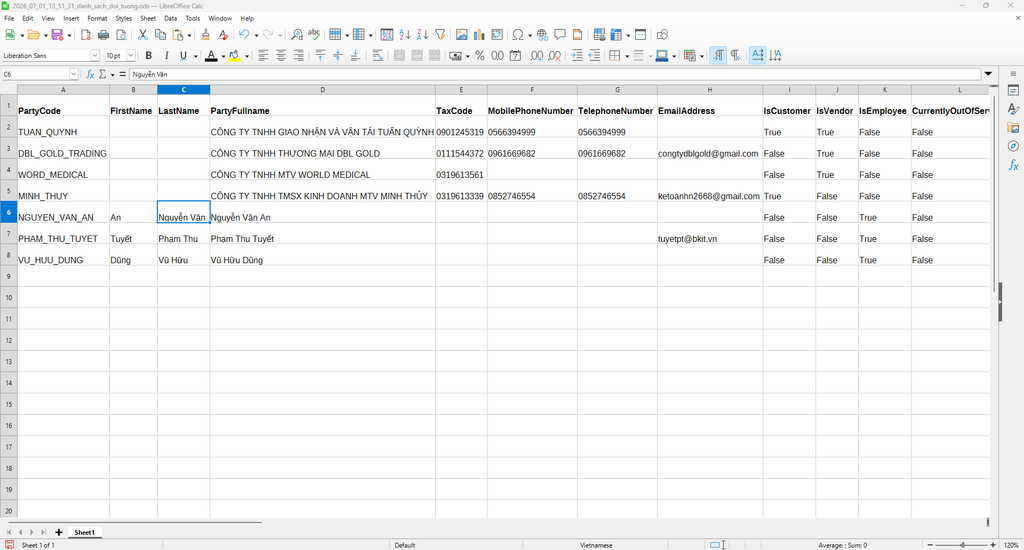Toggle horizontal text direction left-to-right
Screen dimensions: 1024x550
click(x=758, y=56)
